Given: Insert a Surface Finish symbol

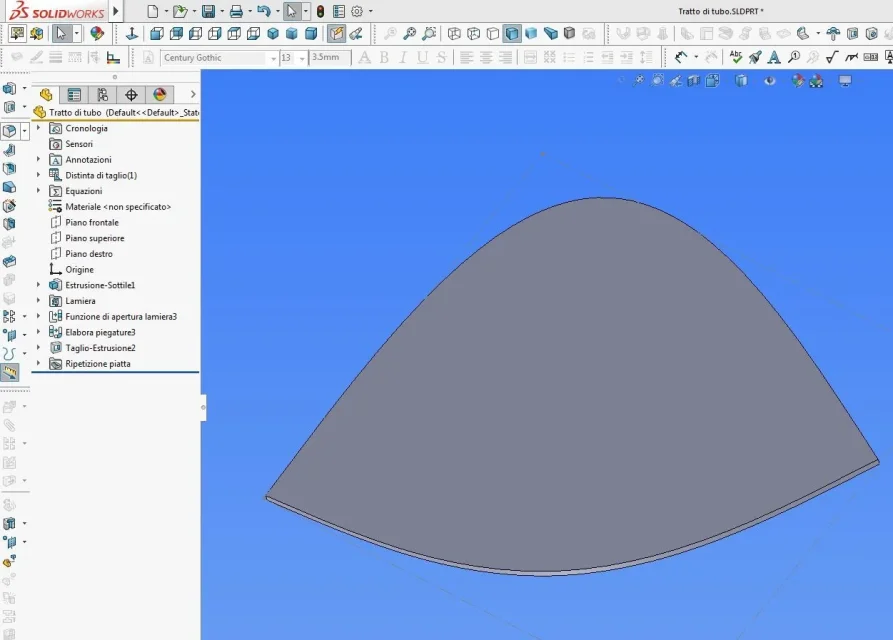Looking at the screenshot, I should pyautogui.click(x=832, y=56).
